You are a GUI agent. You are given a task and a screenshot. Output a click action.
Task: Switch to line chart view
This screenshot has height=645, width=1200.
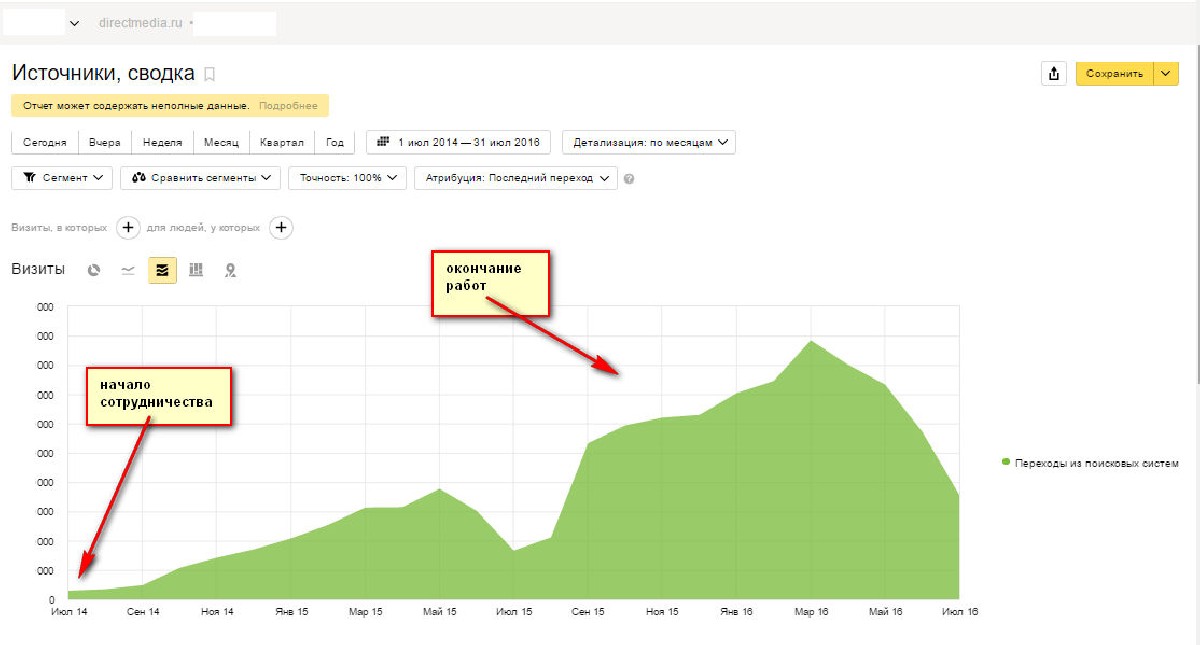[128, 270]
